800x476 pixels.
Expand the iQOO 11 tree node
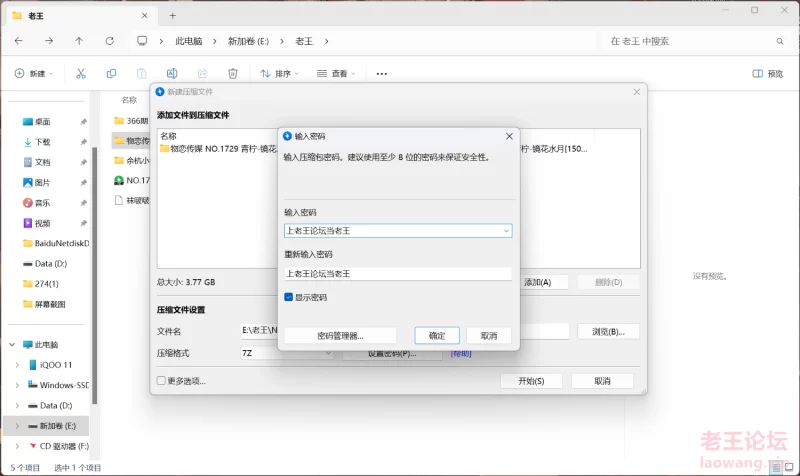click(17, 364)
